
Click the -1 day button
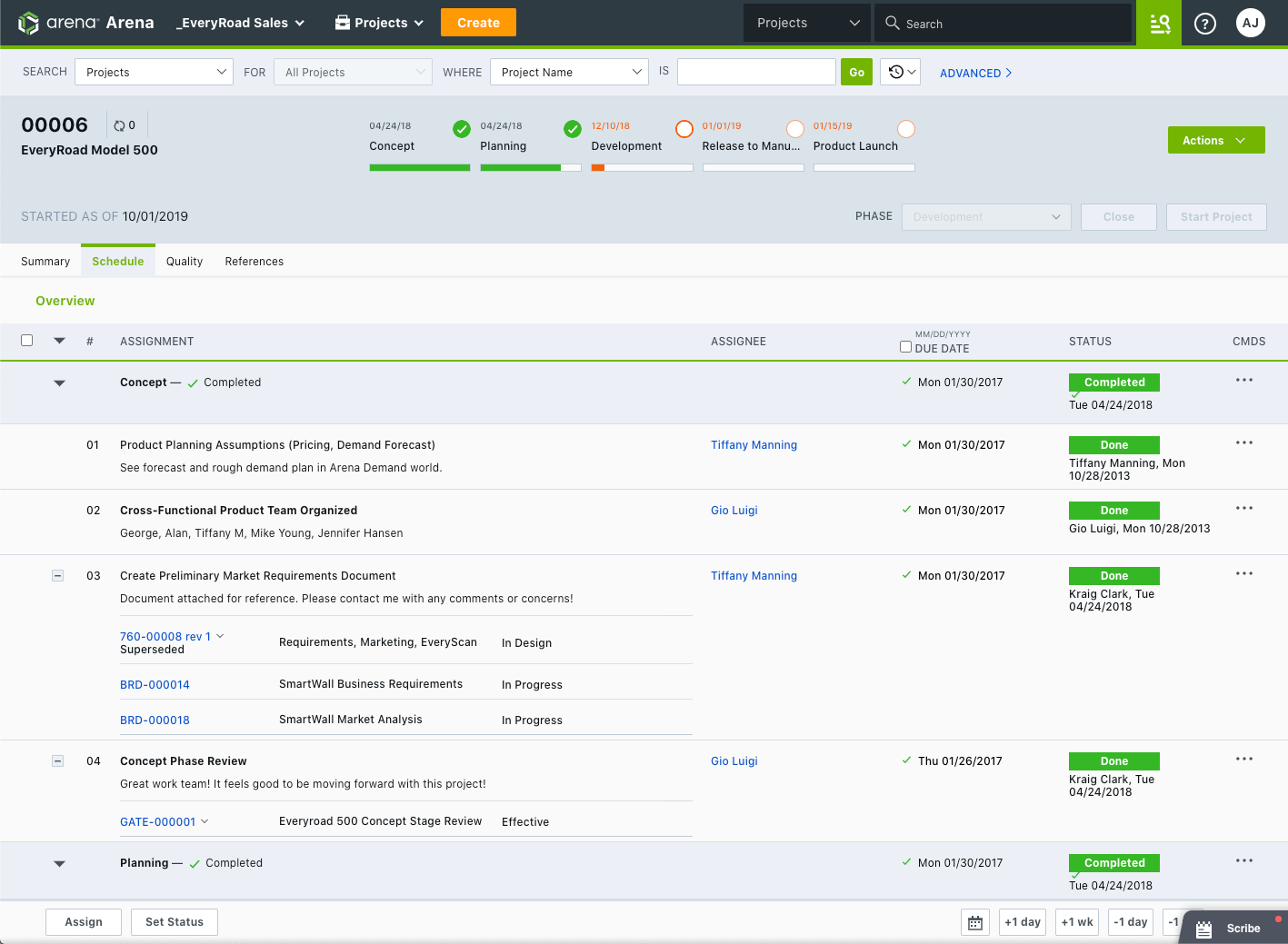tap(1131, 921)
